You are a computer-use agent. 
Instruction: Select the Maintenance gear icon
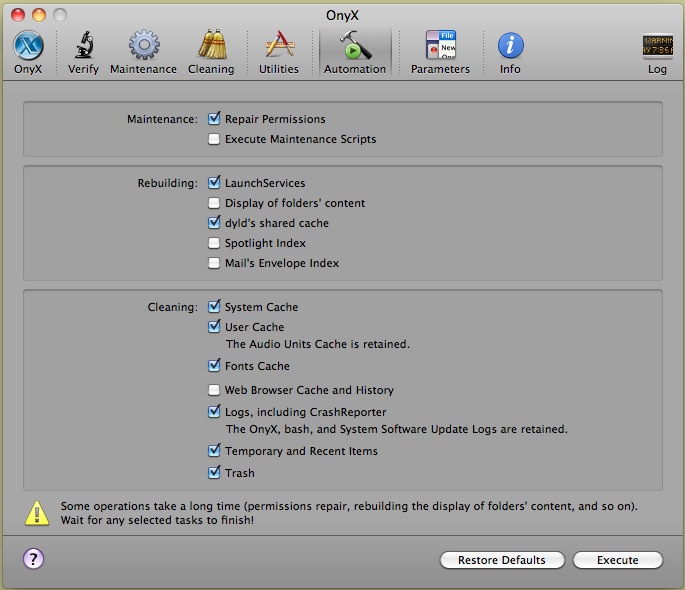click(143, 46)
